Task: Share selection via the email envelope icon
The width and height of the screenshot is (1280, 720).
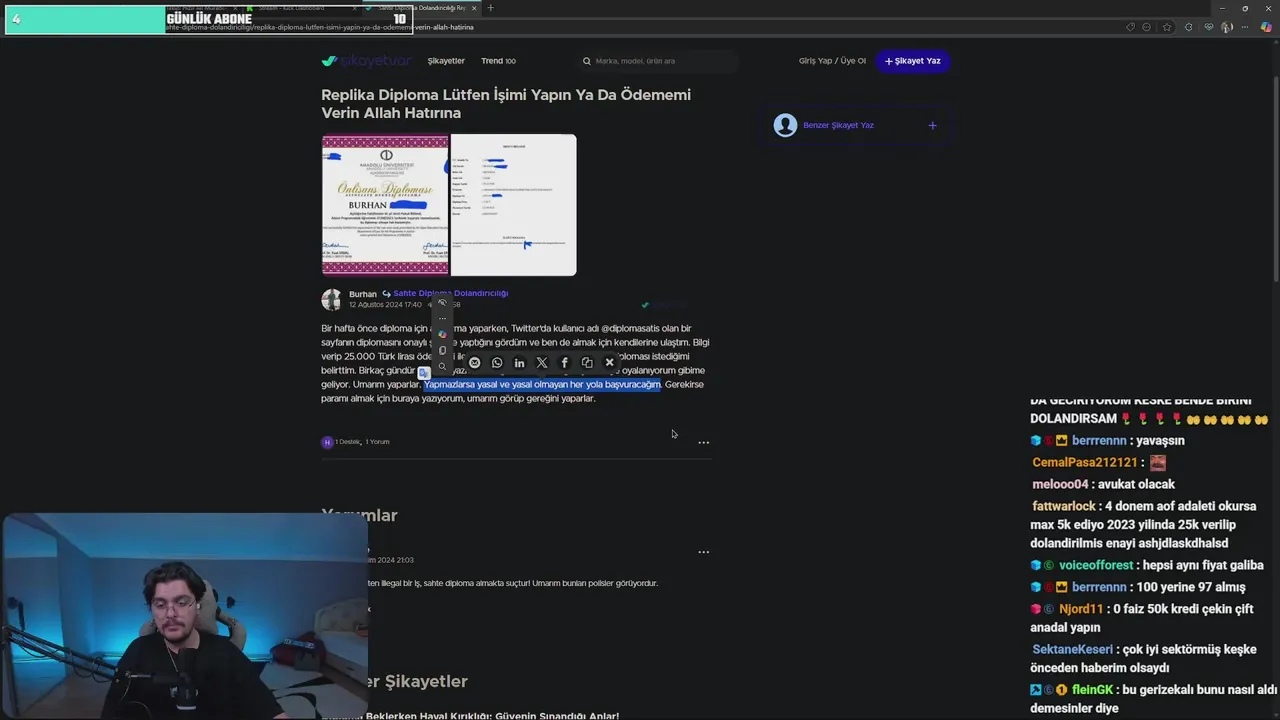Action: point(474,363)
